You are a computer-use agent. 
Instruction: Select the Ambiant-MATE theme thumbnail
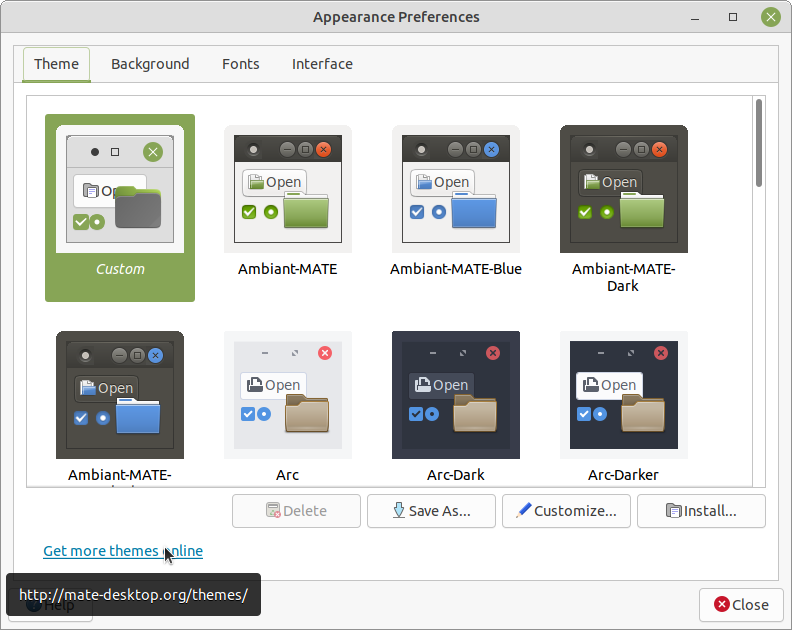coord(288,189)
